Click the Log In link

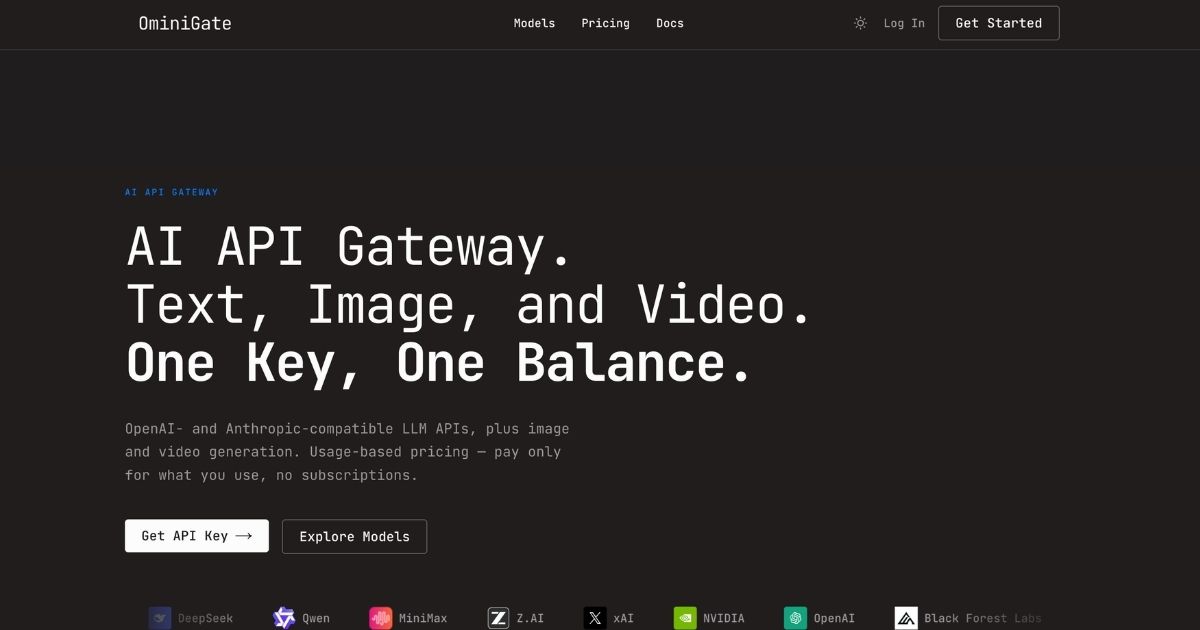[904, 23]
